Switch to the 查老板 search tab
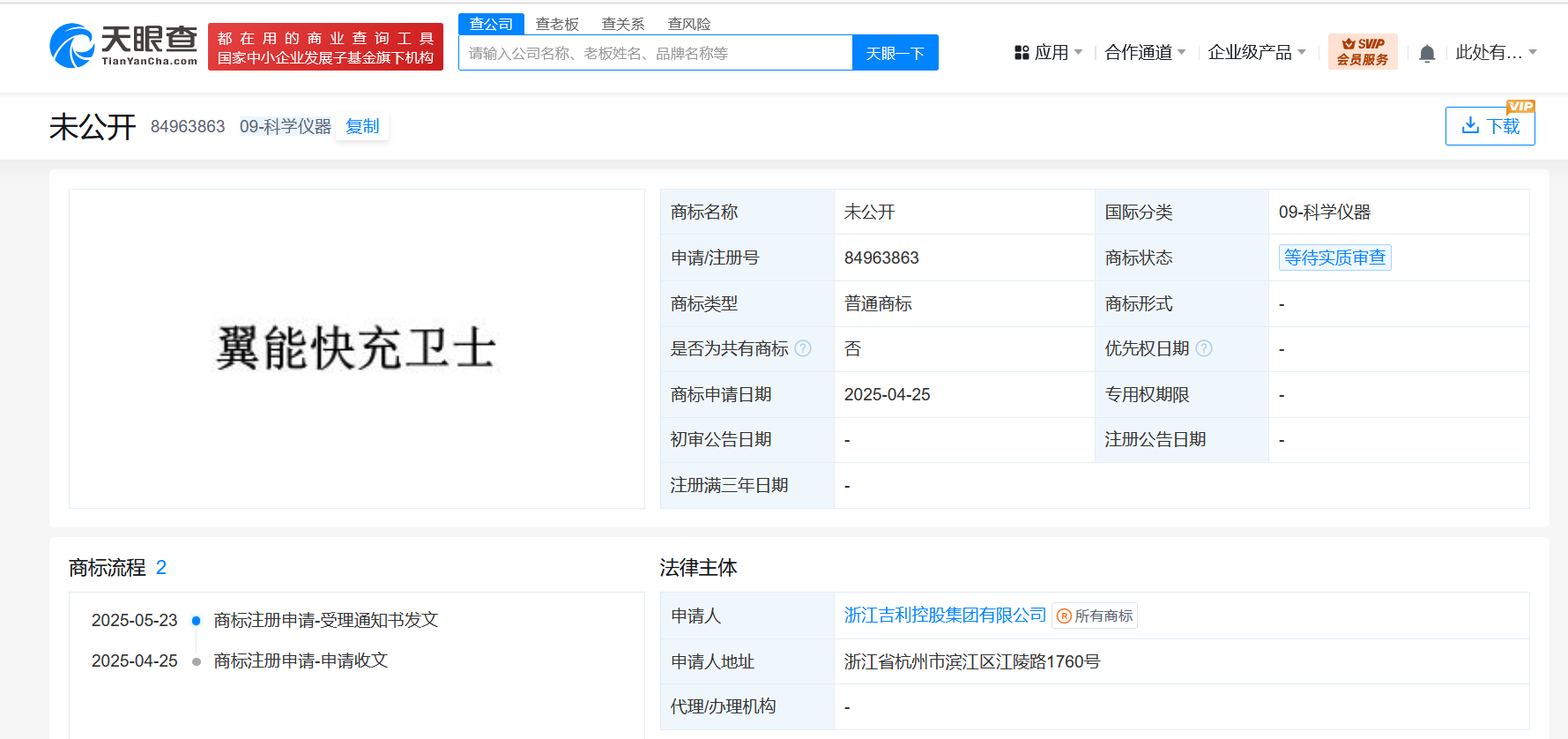 click(x=557, y=24)
